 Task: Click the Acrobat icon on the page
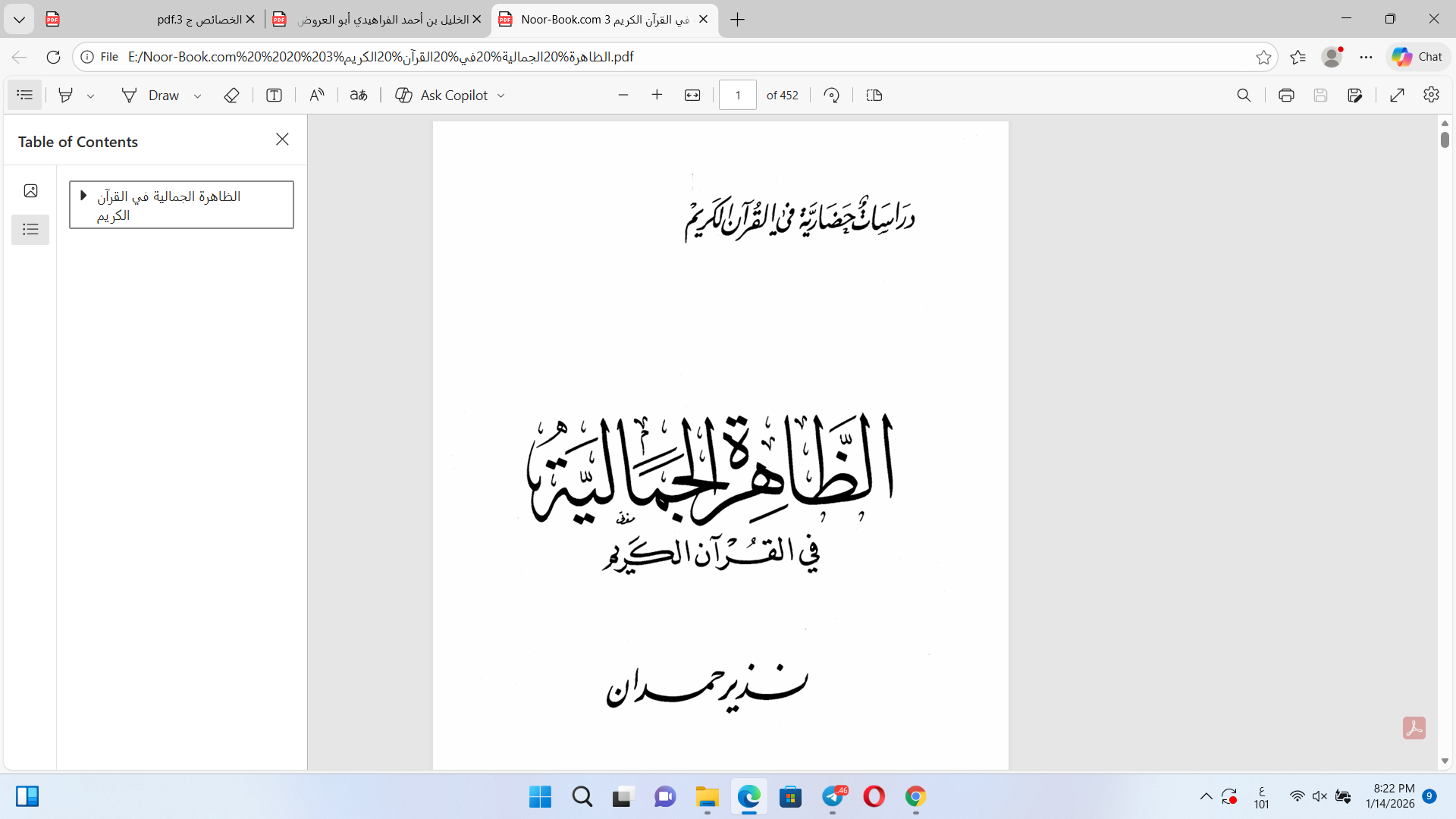[1414, 728]
